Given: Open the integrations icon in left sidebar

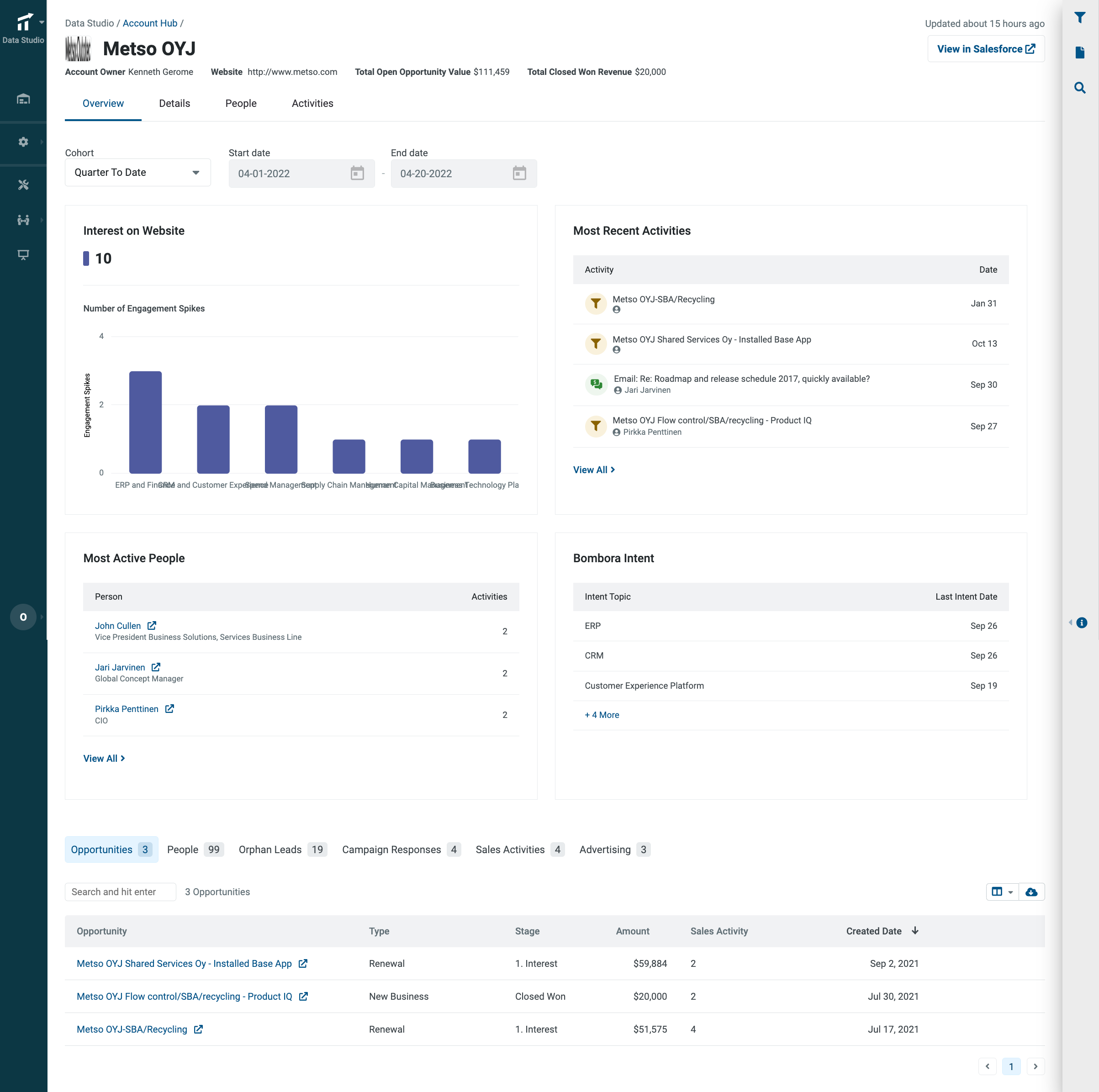Looking at the screenshot, I should 23,220.
